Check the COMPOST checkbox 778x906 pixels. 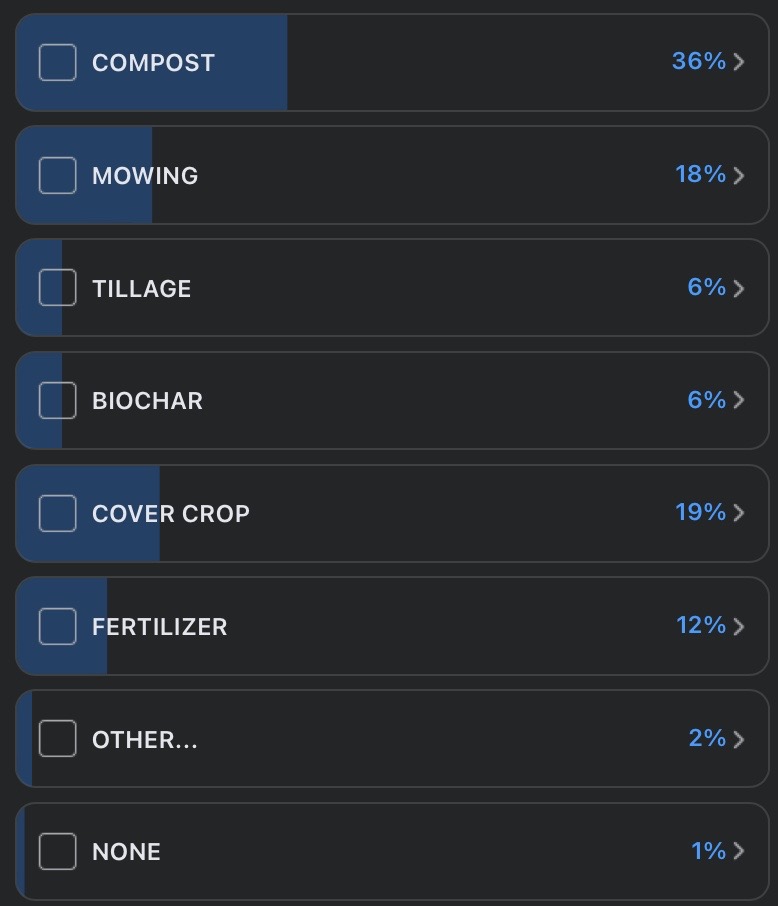57,62
